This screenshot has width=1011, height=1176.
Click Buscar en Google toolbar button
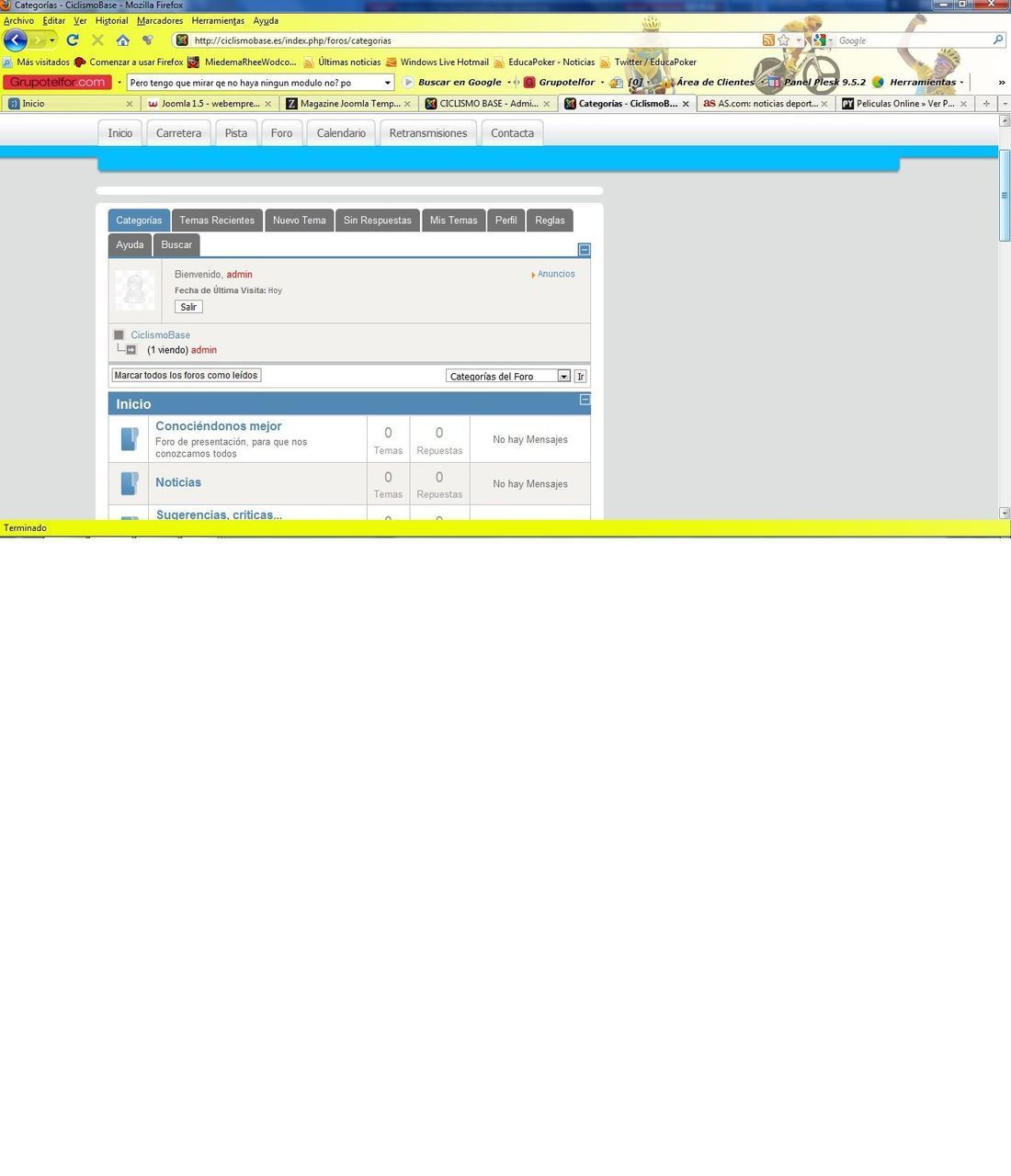pyautogui.click(x=452, y=83)
